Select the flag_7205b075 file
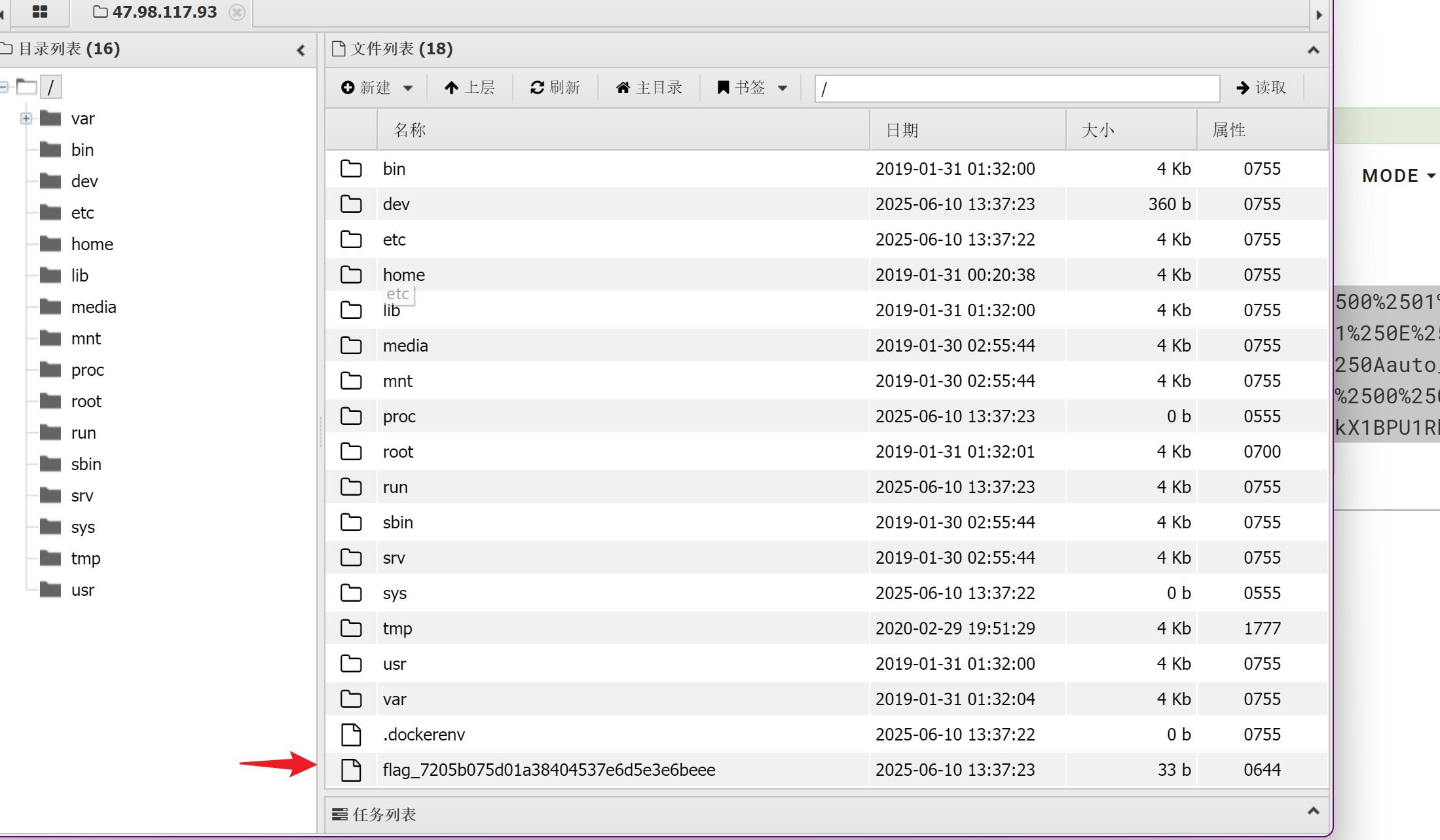This screenshot has width=1440, height=840. click(x=548, y=770)
